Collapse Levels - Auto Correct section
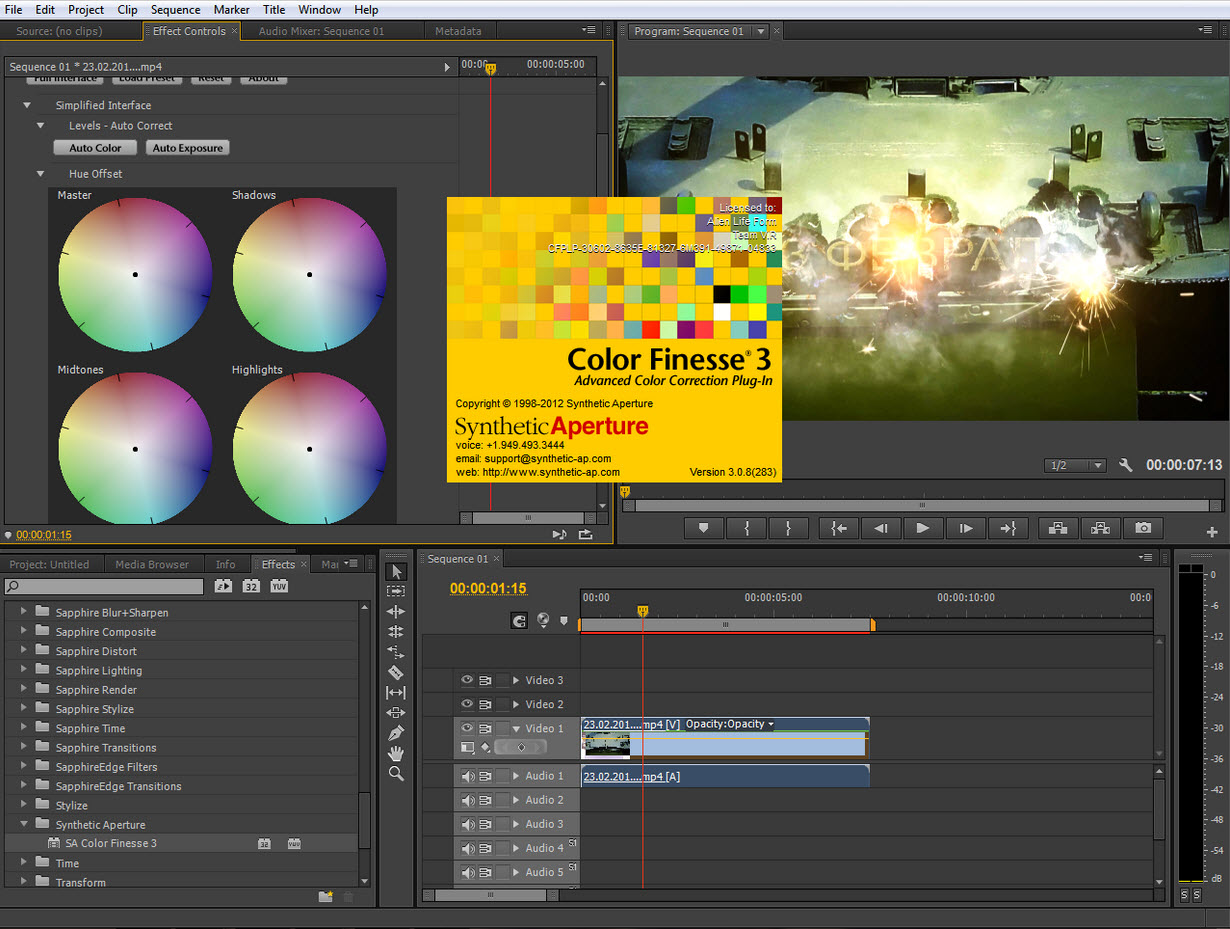Screen dimensions: 1230x929 tap(41, 125)
